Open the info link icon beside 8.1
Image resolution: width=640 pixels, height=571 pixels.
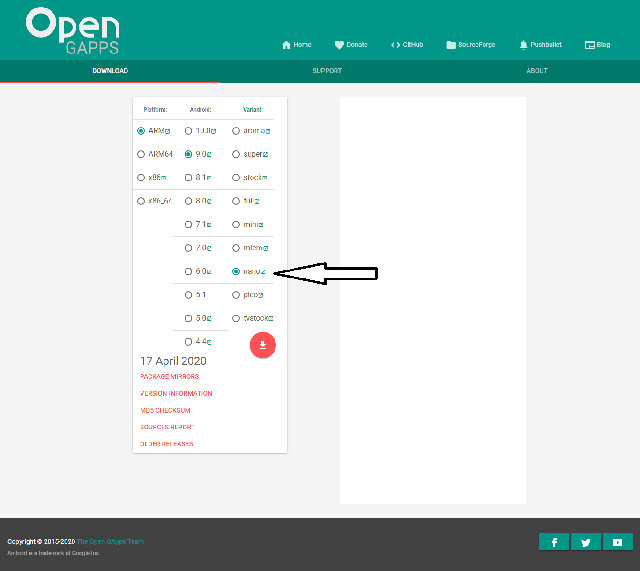pos(209,178)
